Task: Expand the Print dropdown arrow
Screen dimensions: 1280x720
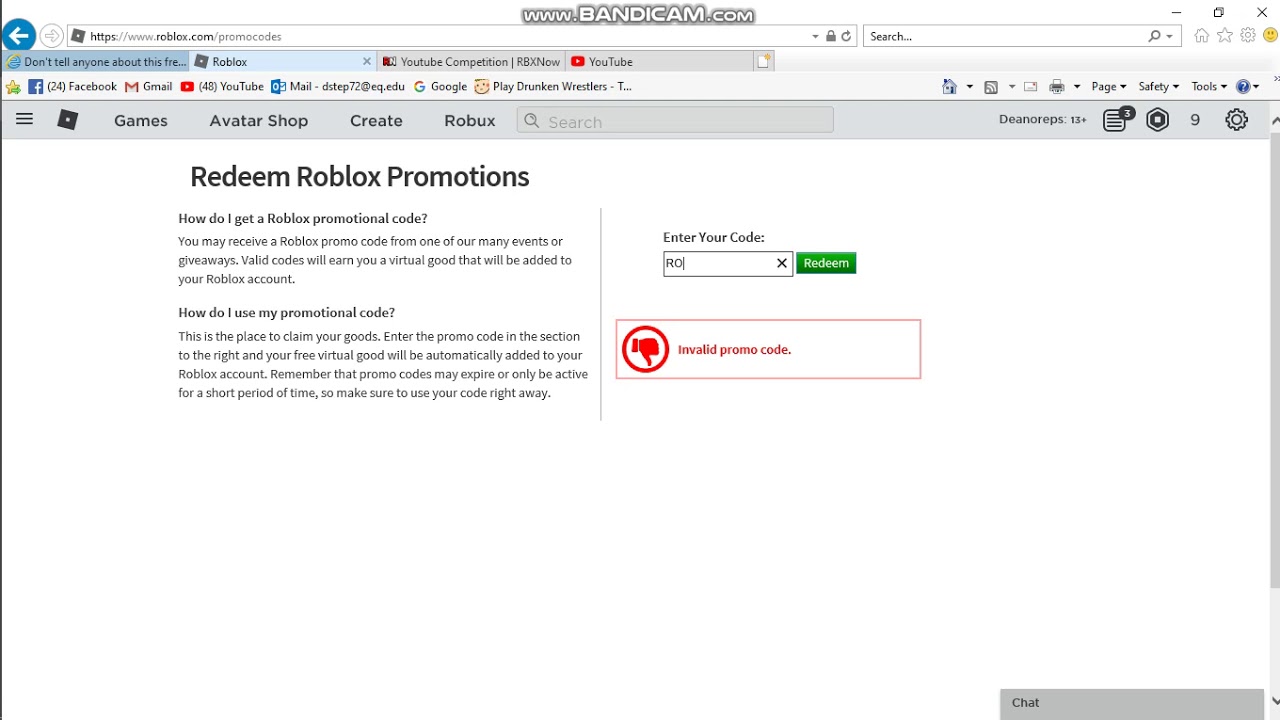Action: click(x=1076, y=87)
